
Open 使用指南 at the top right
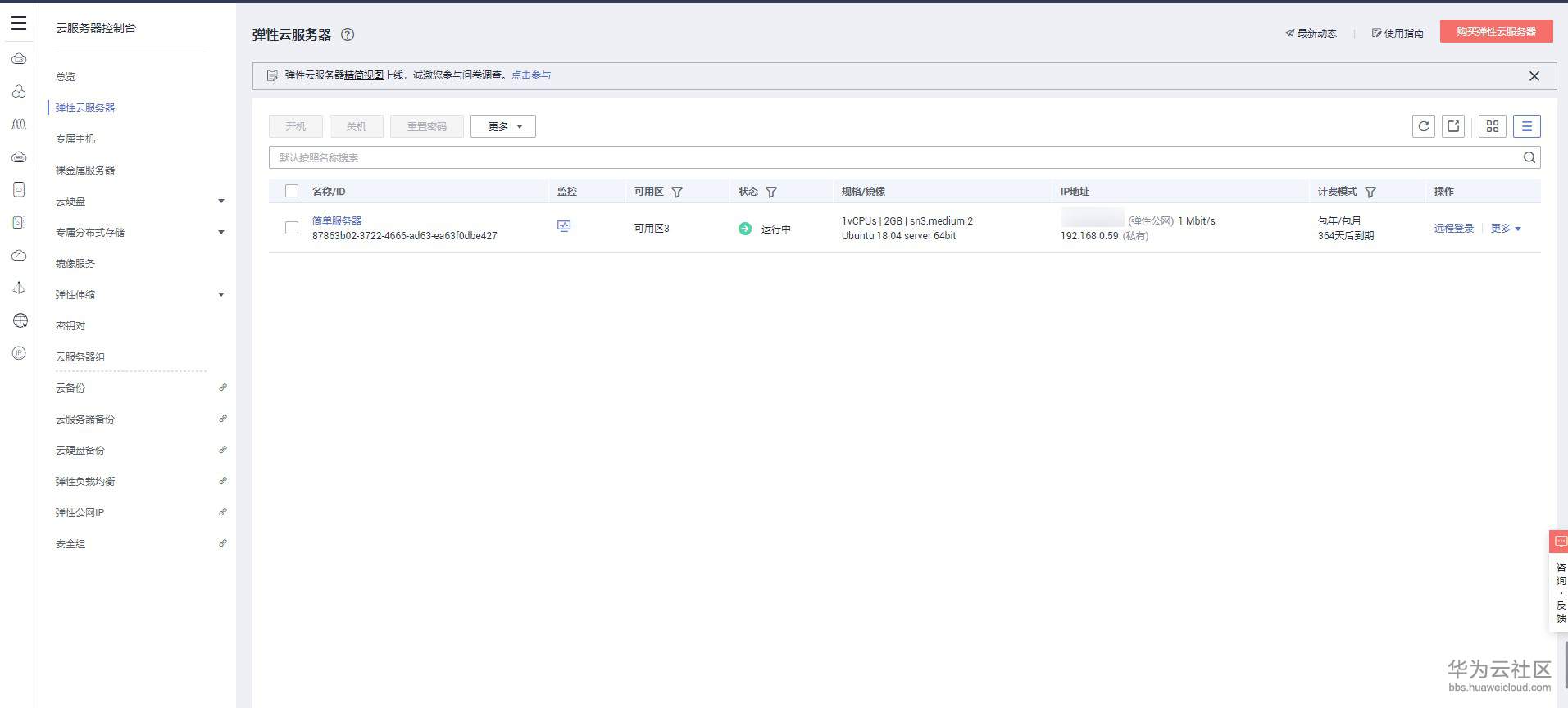(x=1398, y=33)
